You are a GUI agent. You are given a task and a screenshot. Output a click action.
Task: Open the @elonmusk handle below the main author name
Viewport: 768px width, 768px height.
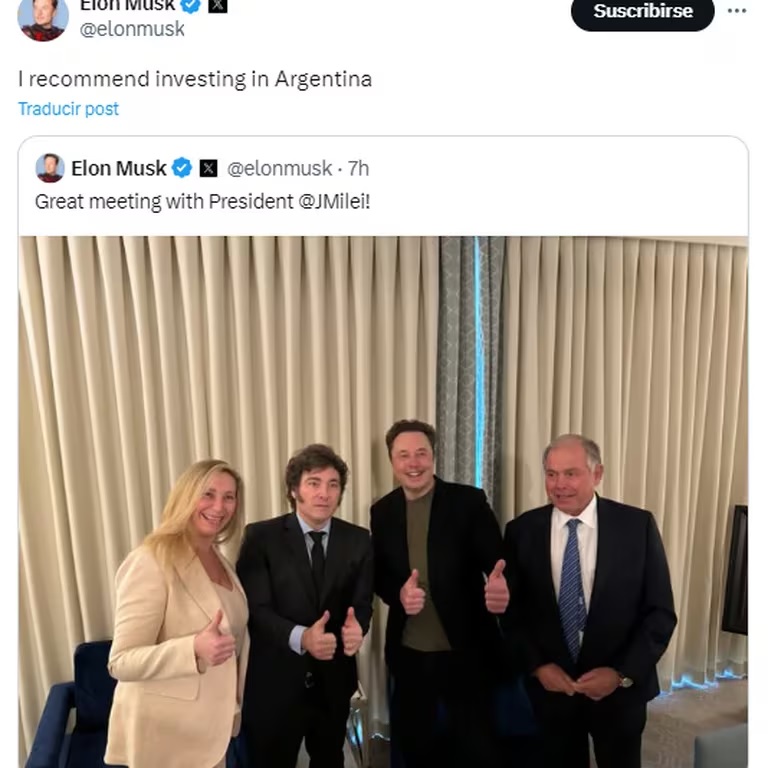[x=132, y=29]
